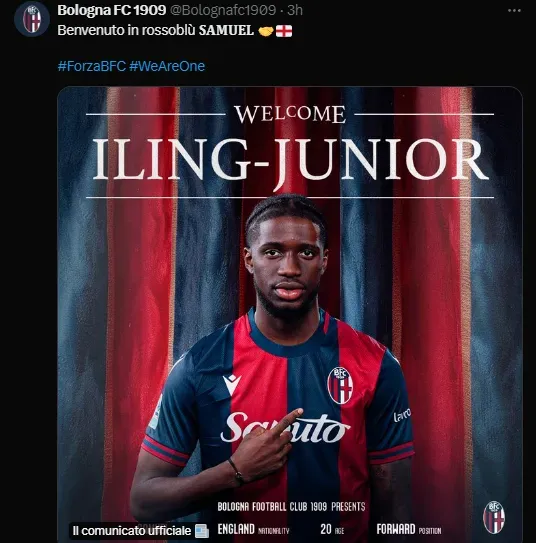Click the handshake emoji in tweet

point(266,31)
